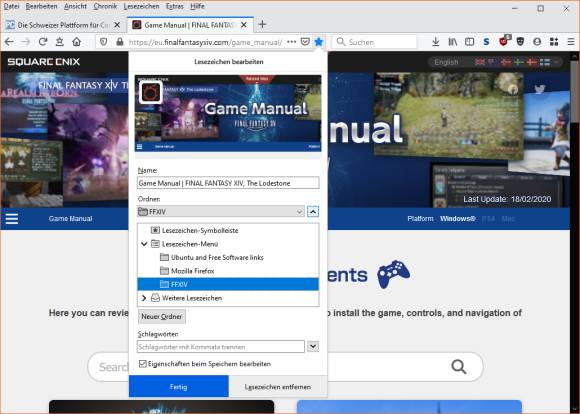This screenshot has width=580, height=414.
Task: Open the Pocket save icon in address bar
Action: [305, 42]
